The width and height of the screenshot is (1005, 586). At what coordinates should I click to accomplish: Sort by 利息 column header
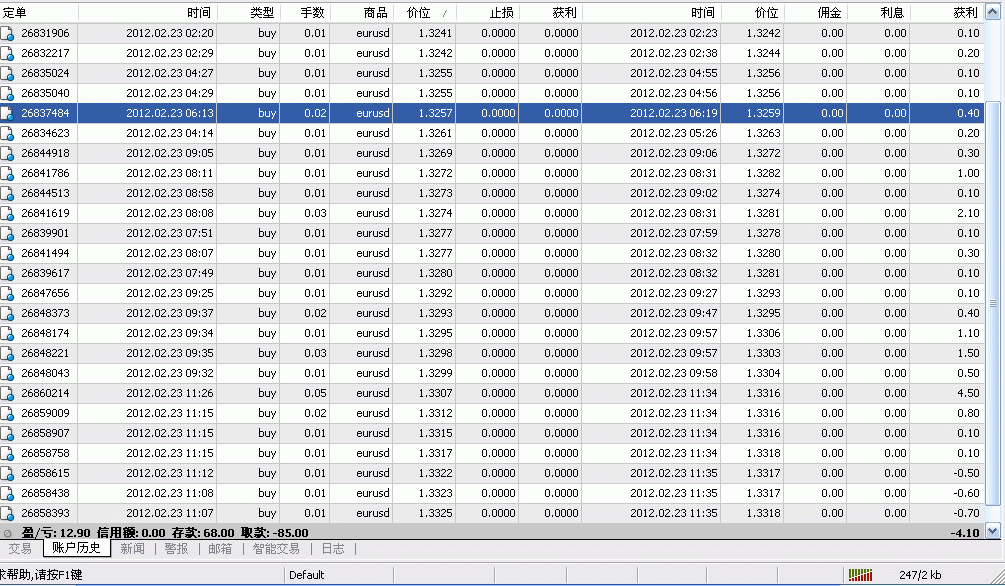(x=878, y=13)
